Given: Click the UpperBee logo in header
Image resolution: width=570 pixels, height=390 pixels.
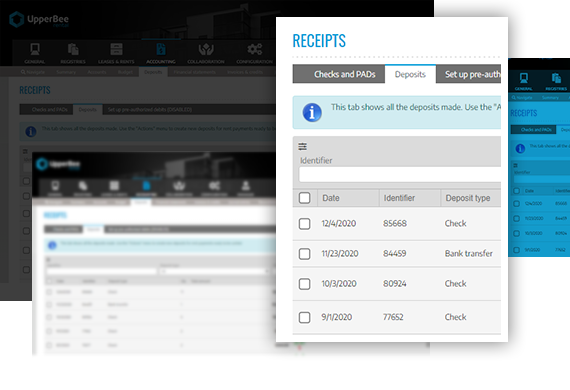Looking at the screenshot, I should pos(39,19).
